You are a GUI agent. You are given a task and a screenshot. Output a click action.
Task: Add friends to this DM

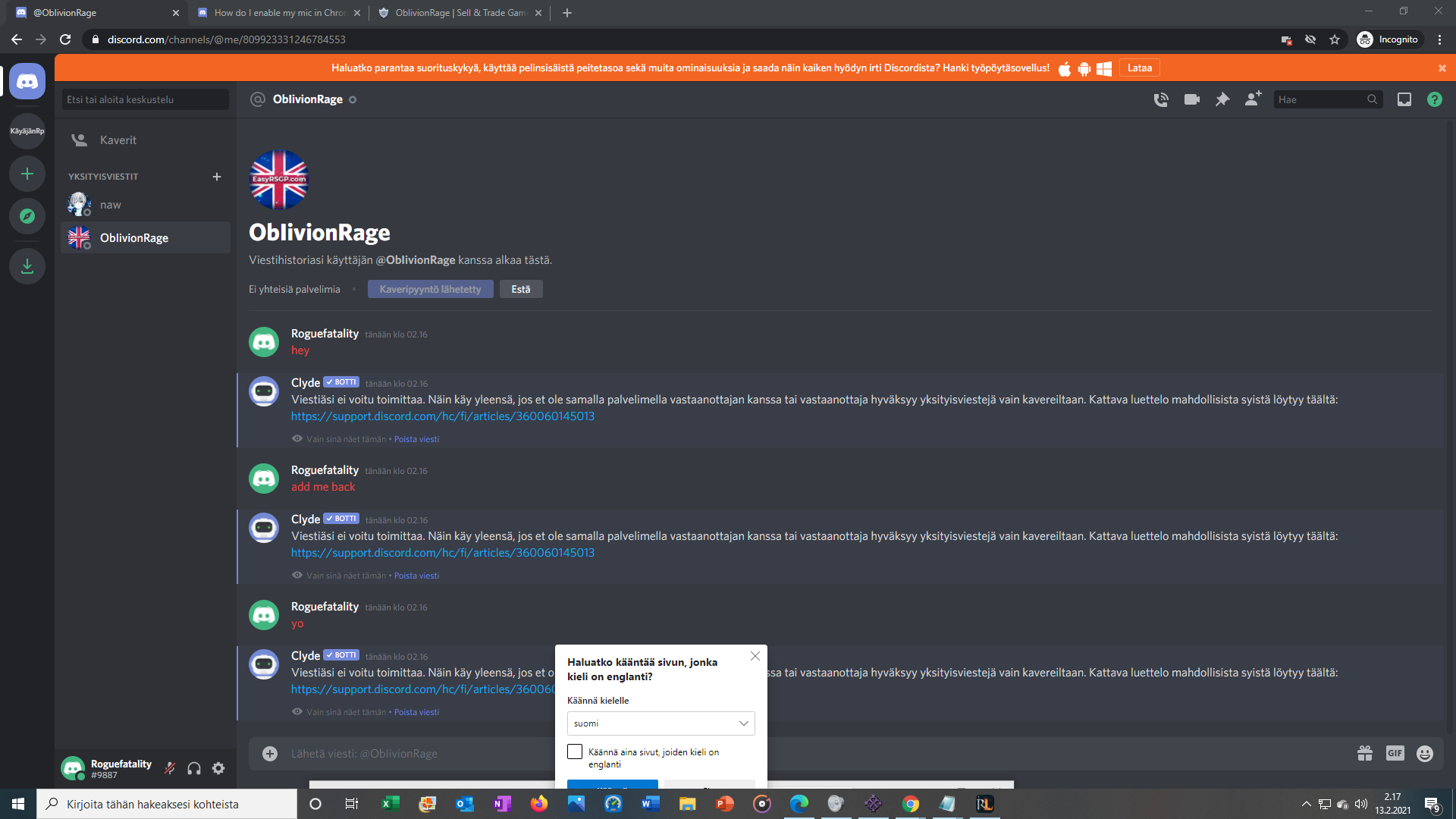pos(1253,99)
